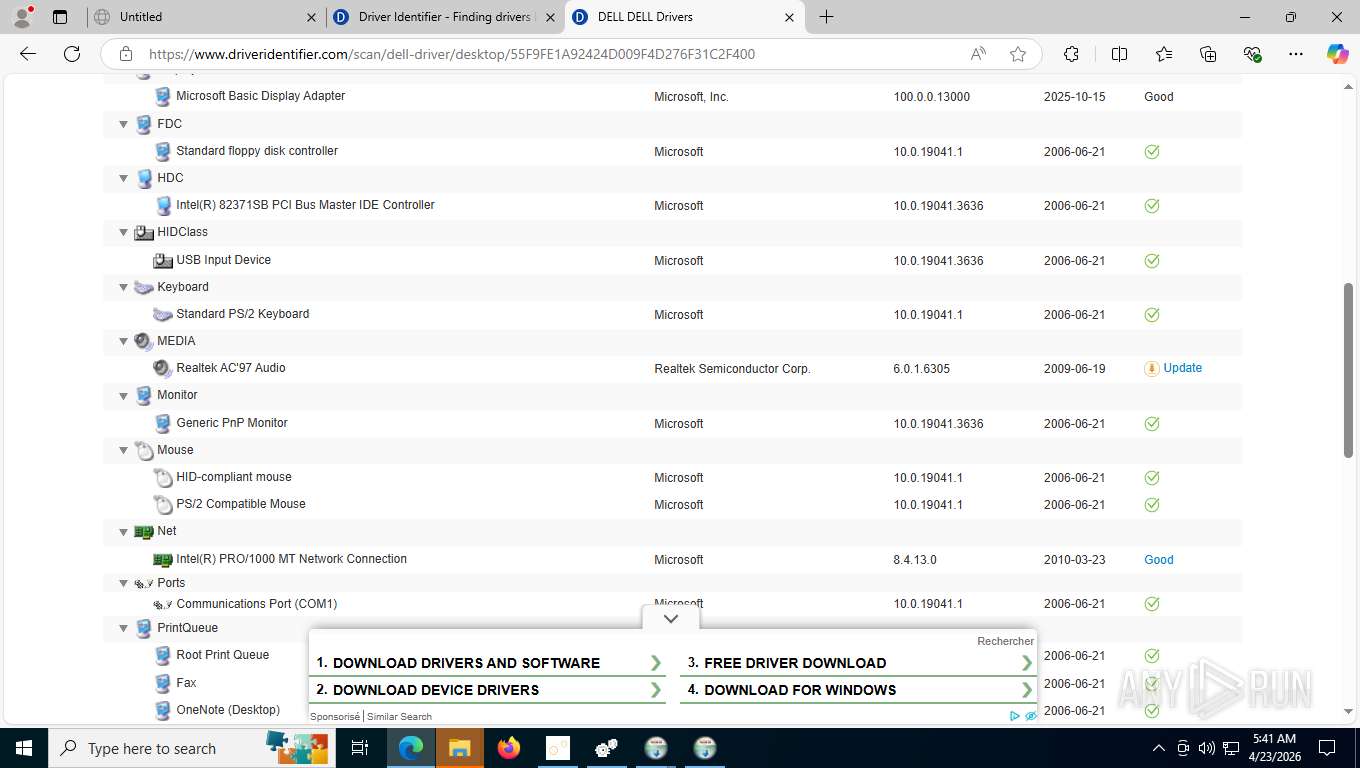Open Read aloud icon in address bar
This screenshot has height=768, width=1360.
point(978,54)
